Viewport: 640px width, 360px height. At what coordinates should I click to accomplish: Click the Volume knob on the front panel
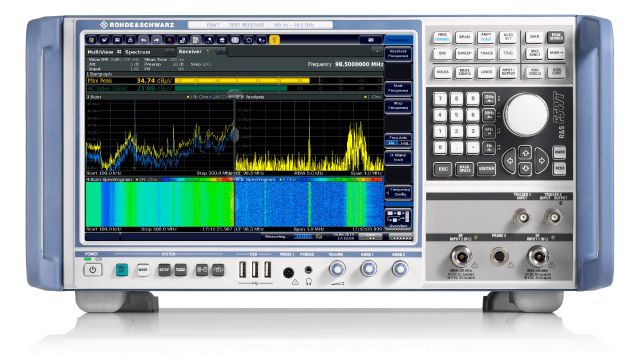point(336,269)
